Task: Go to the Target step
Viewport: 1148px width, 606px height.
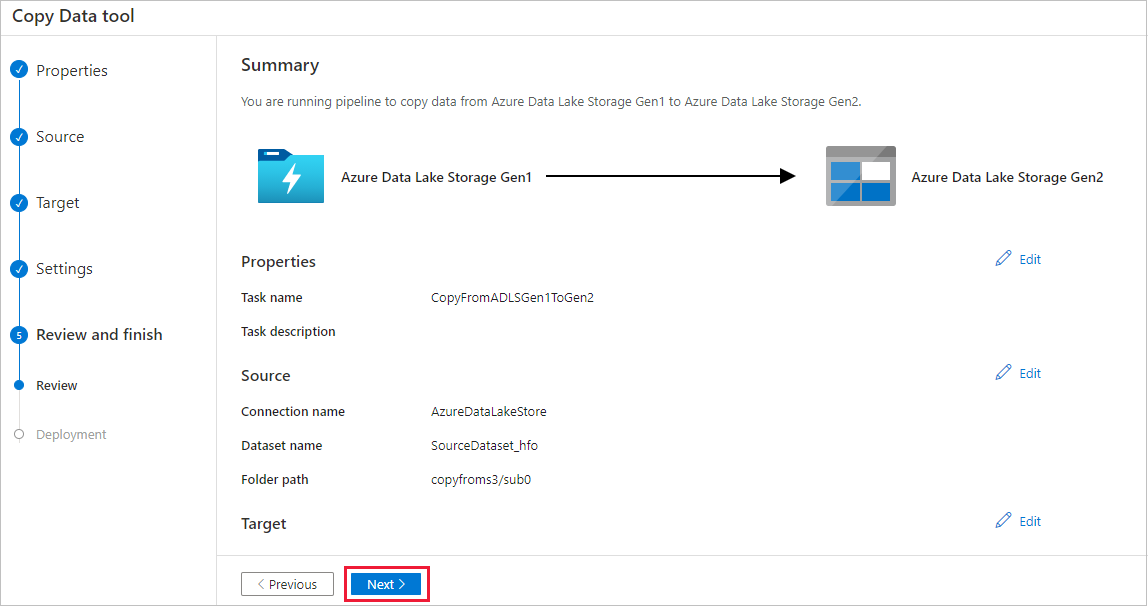Action: click(x=58, y=203)
